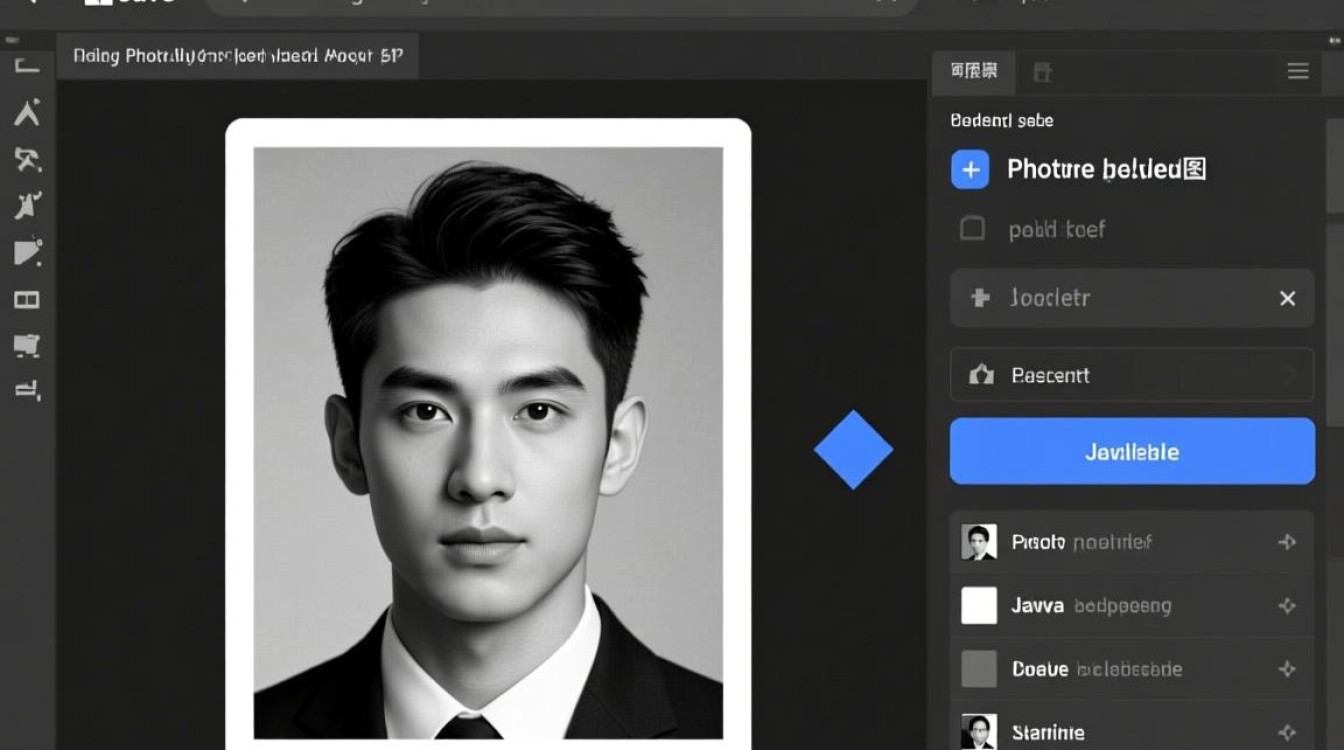Expand the Pascentt row

[x=1289, y=376]
